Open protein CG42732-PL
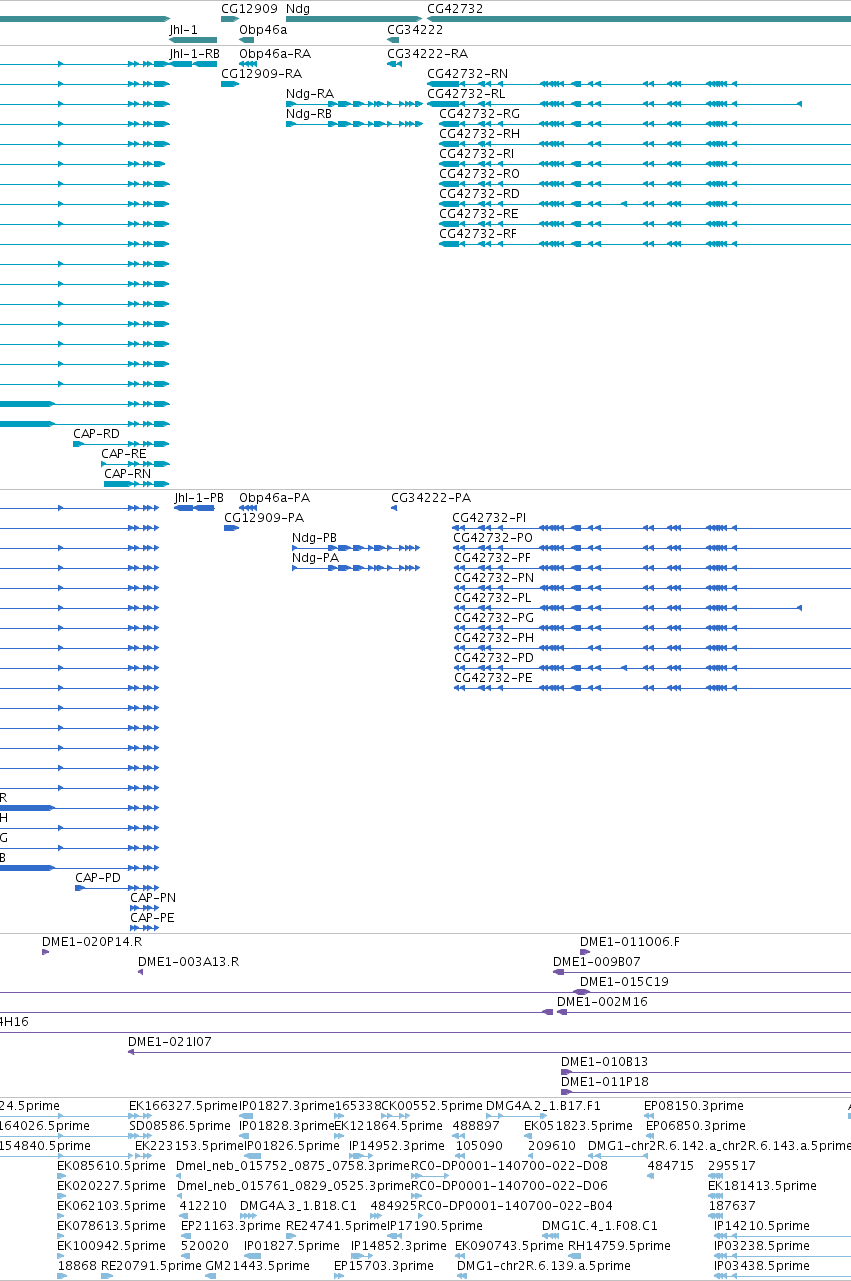This screenshot has height=1281, width=851. (493, 598)
